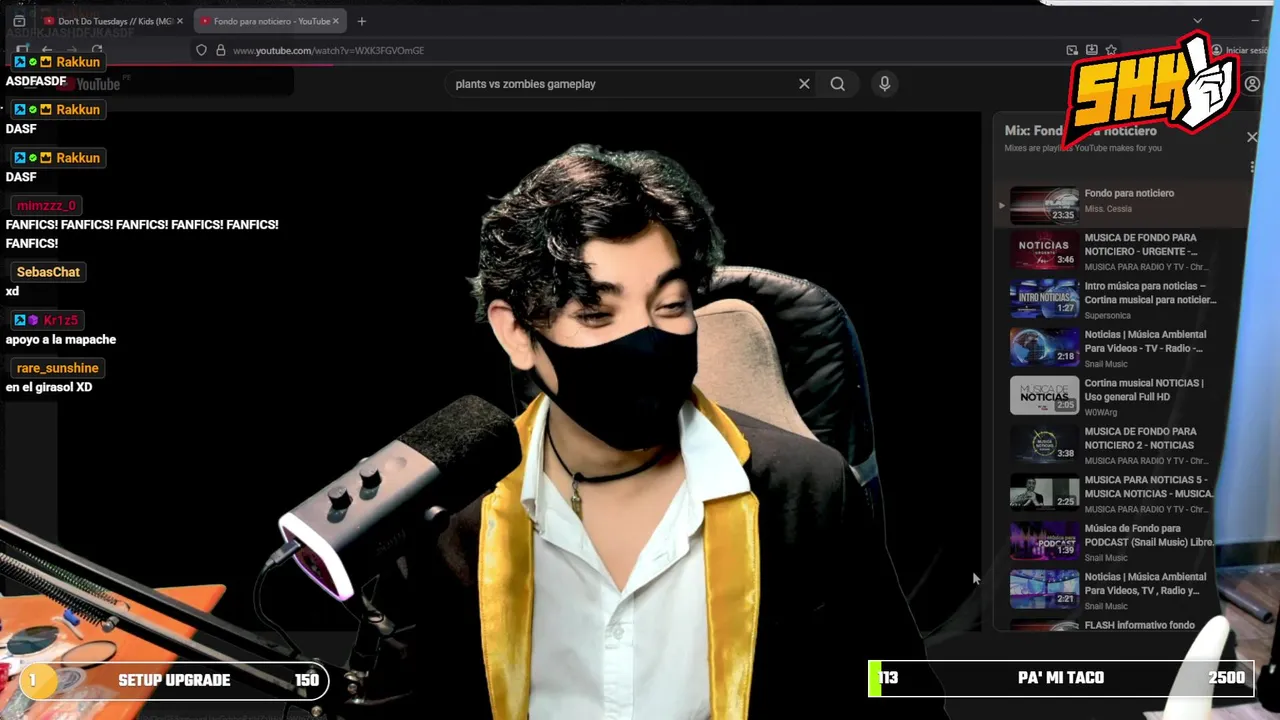
Task: Click the 23:35 video thumbnail in Mix
Action: 1044,204
